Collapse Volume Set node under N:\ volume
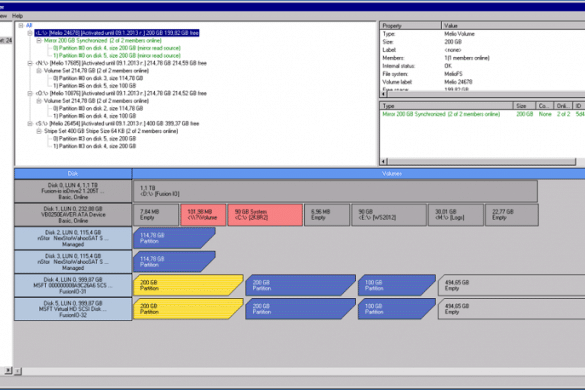The width and height of the screenshot is (585, 390). click(39, 71)
